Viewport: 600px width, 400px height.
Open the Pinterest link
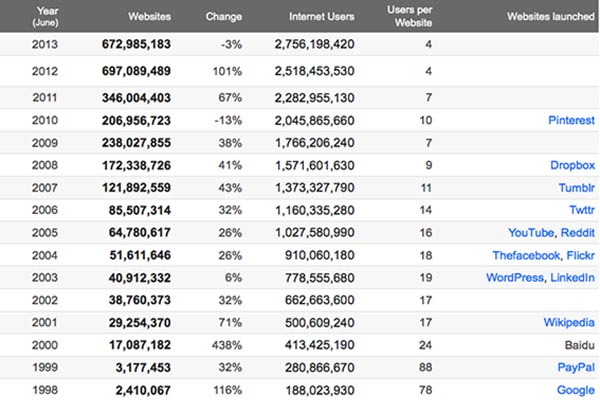click(x=571, y=120)
